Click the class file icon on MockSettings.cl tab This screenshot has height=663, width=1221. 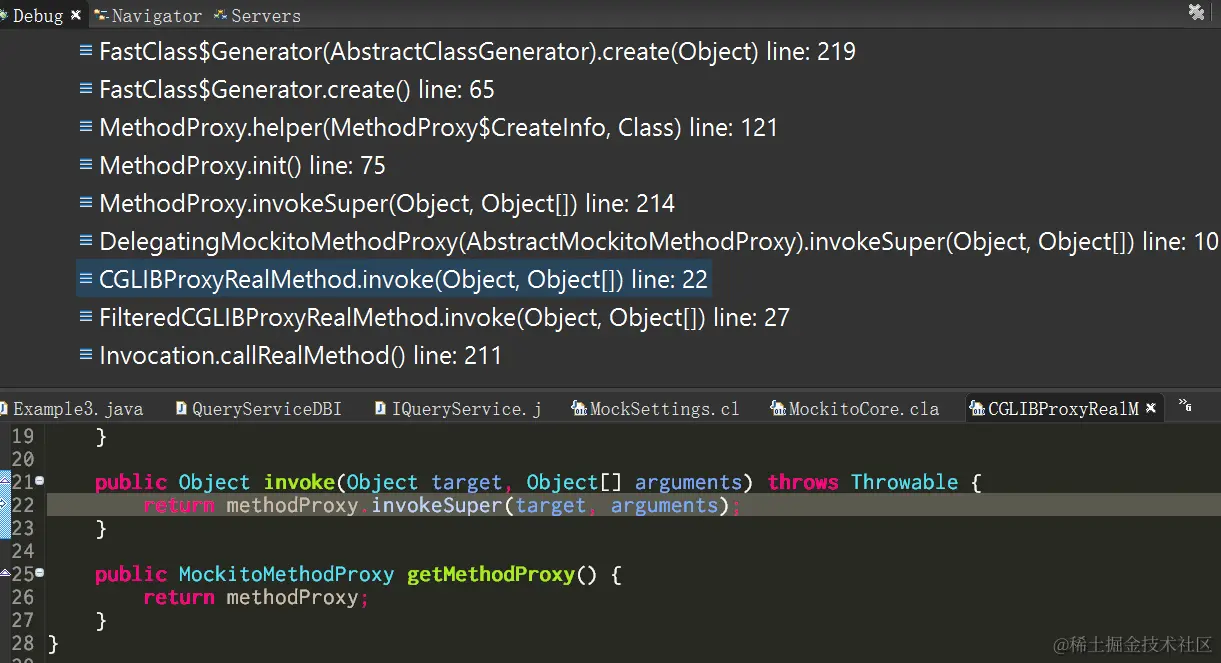578,408
